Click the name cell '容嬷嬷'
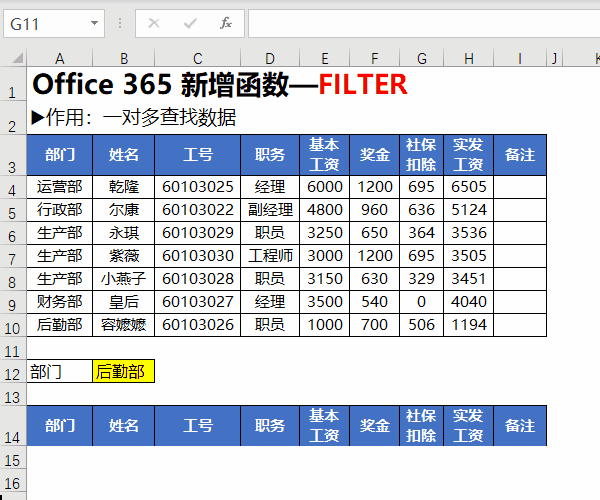The width and height of the screenshot is (600, 500). point(124,325)
